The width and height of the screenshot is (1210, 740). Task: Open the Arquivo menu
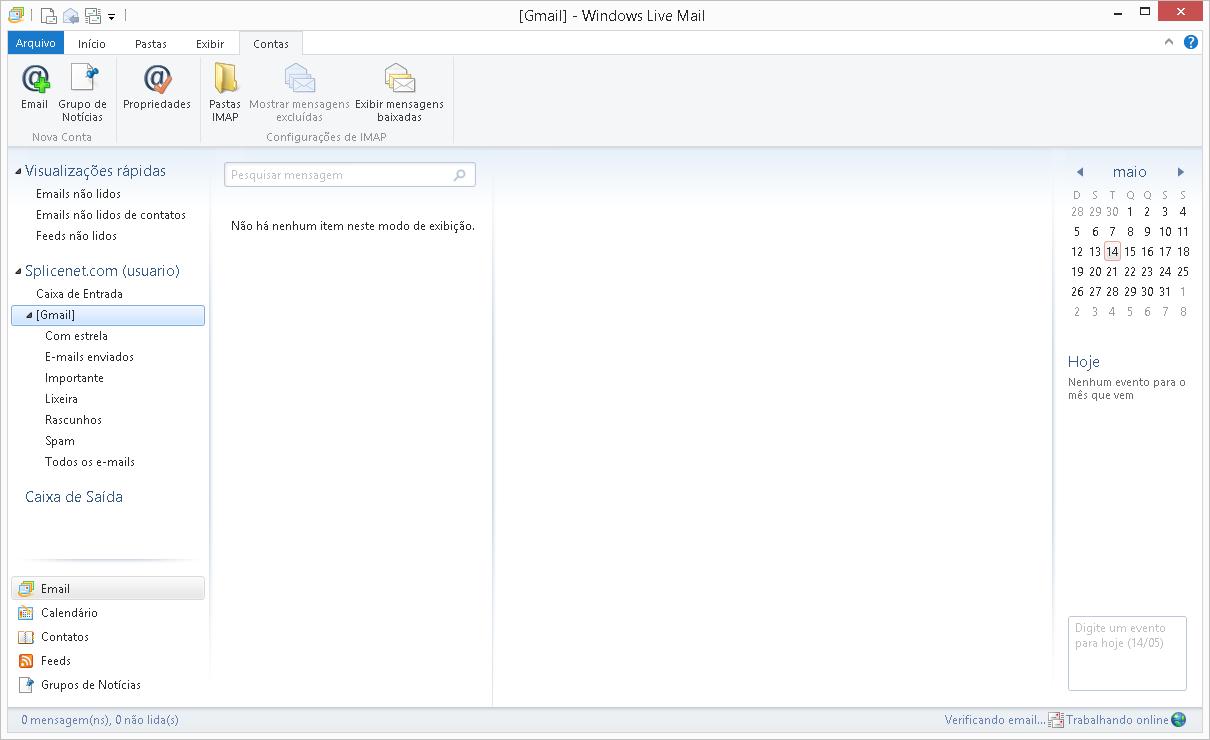36,43
